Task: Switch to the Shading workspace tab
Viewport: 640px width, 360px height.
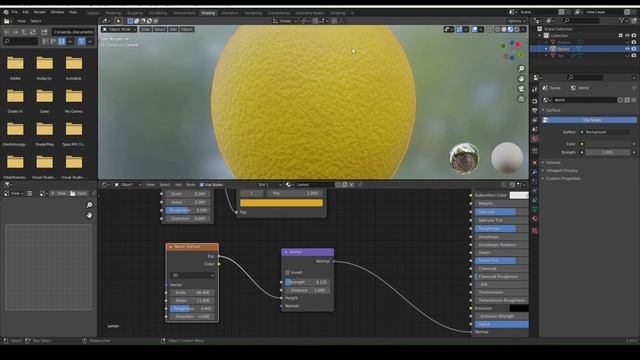Action: tap(208, 13)
